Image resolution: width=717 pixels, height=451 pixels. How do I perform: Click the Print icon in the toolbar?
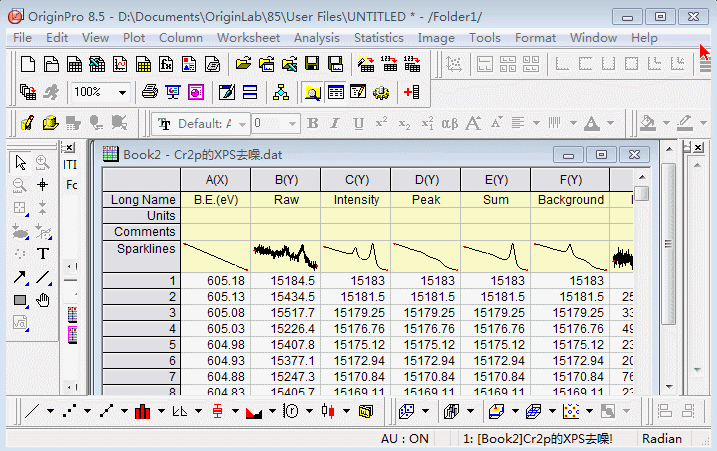149,92
